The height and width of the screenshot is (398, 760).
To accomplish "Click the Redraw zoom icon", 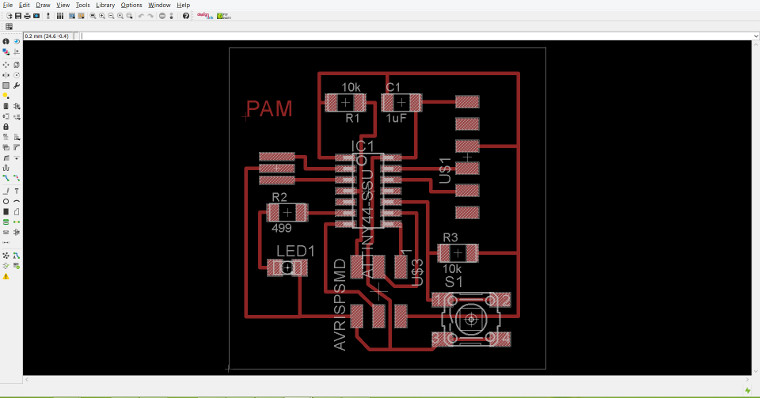I will tap(120, 16).
